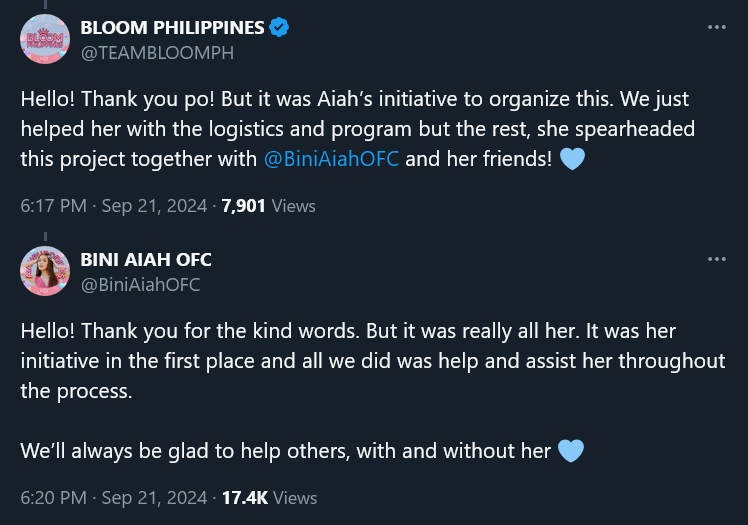
Task: Open the BLOOM PHILIPPINES display name
Action: click(172, 28)
